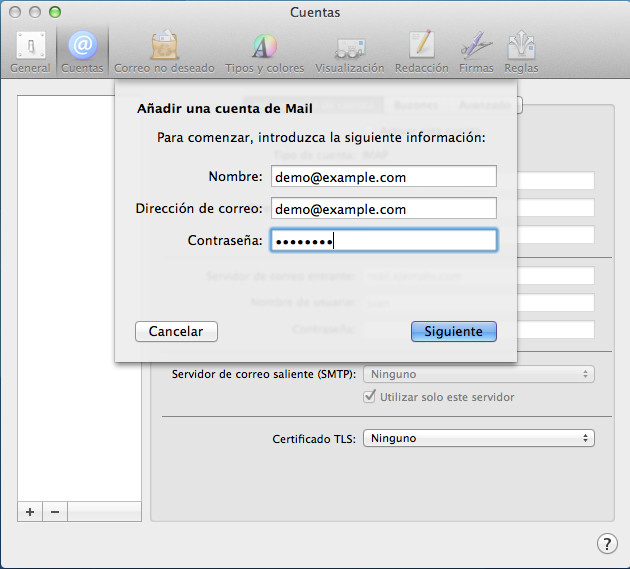The width and height of the screenshot is (630, 569).
Task: Click the Contraseña password field
Action: [383, 241]
